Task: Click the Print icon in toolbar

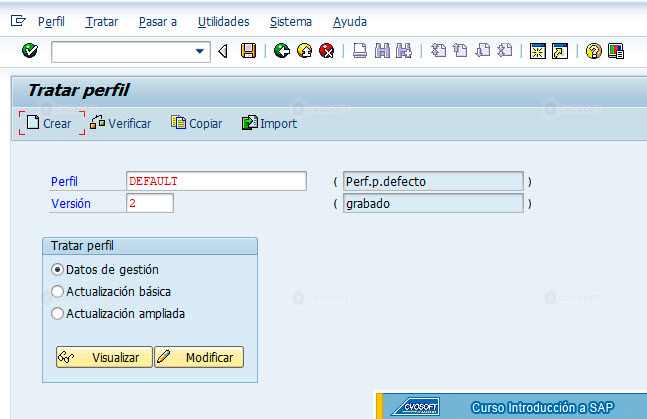Action: pos(360,51)
